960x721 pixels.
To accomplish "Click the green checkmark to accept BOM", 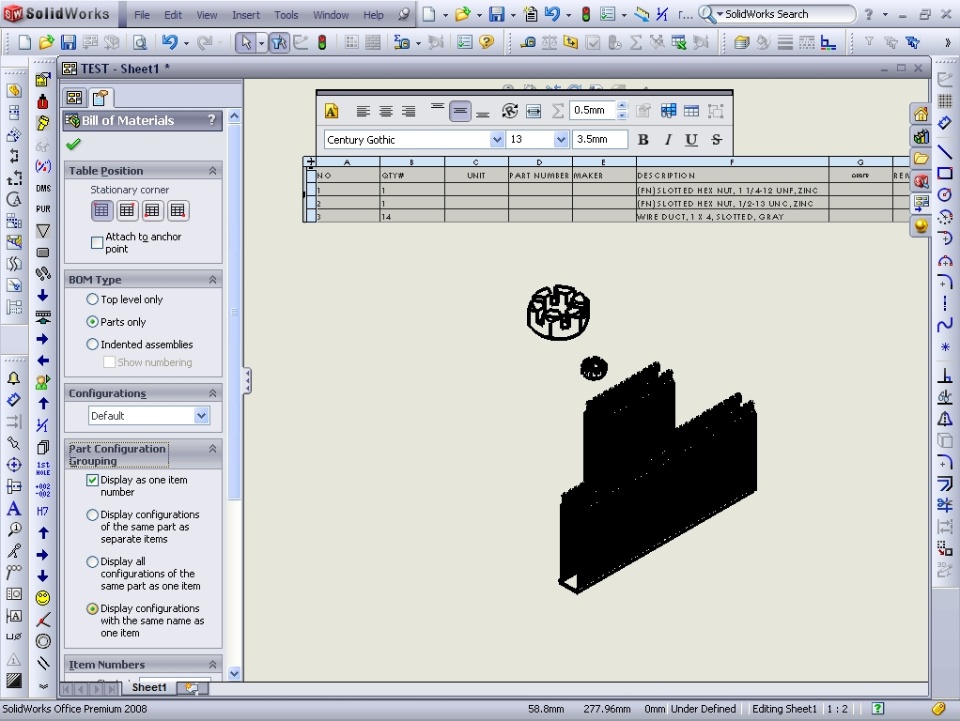I will 73,144.
